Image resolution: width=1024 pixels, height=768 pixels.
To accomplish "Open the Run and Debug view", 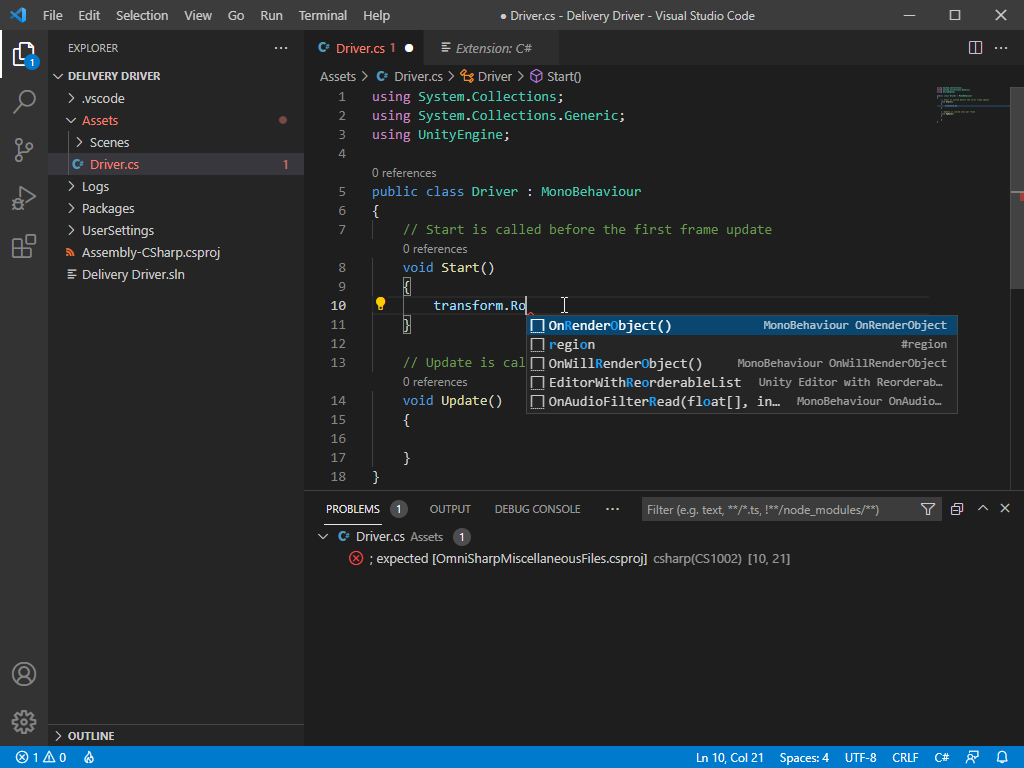I will 24,198.
